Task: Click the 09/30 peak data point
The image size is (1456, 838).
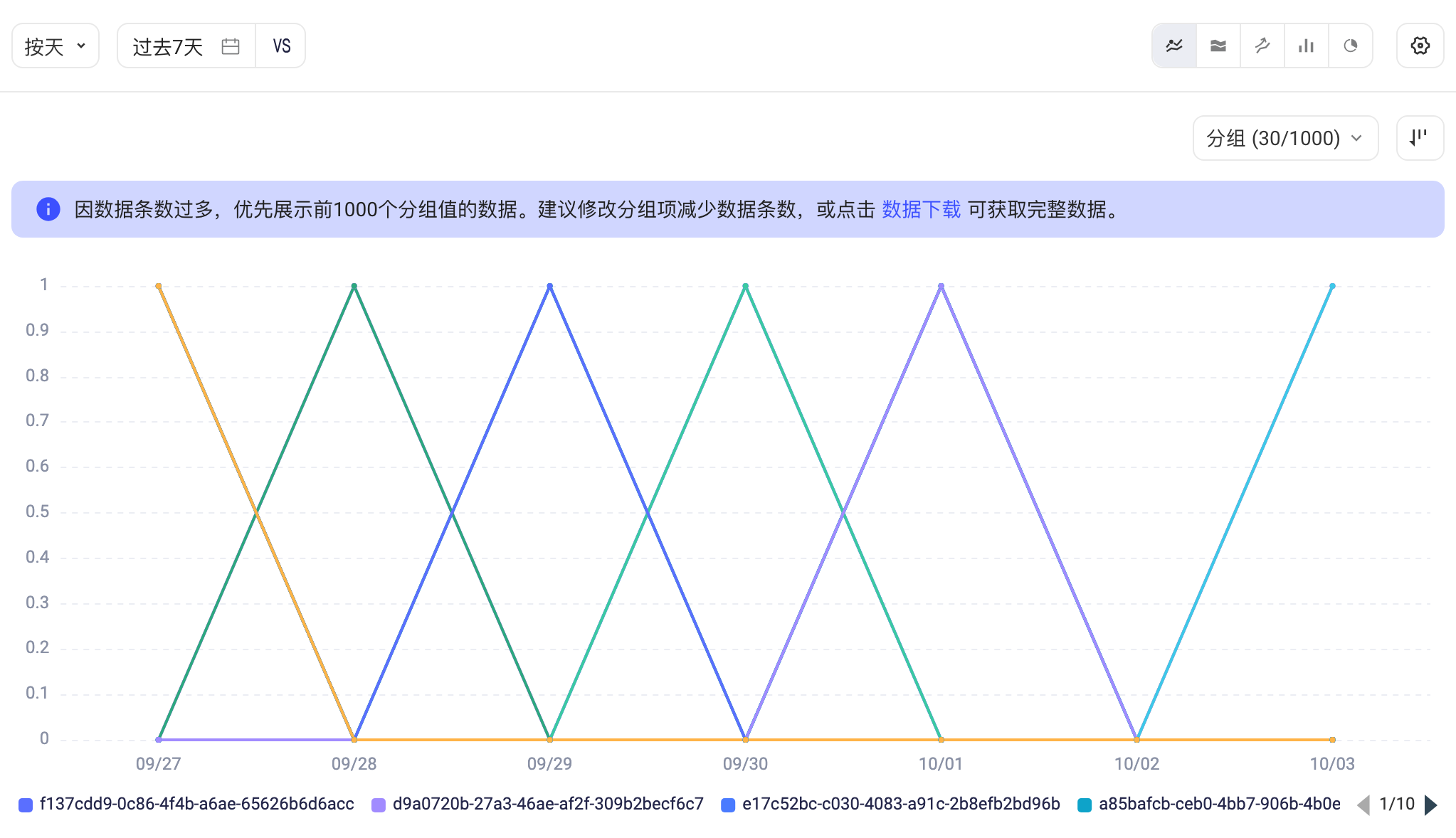Action: (746, 286)
